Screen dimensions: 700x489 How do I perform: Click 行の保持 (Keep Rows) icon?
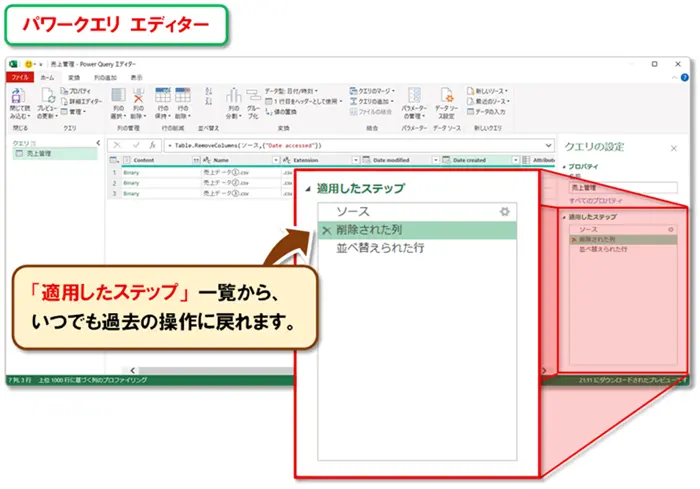[163, 96]
